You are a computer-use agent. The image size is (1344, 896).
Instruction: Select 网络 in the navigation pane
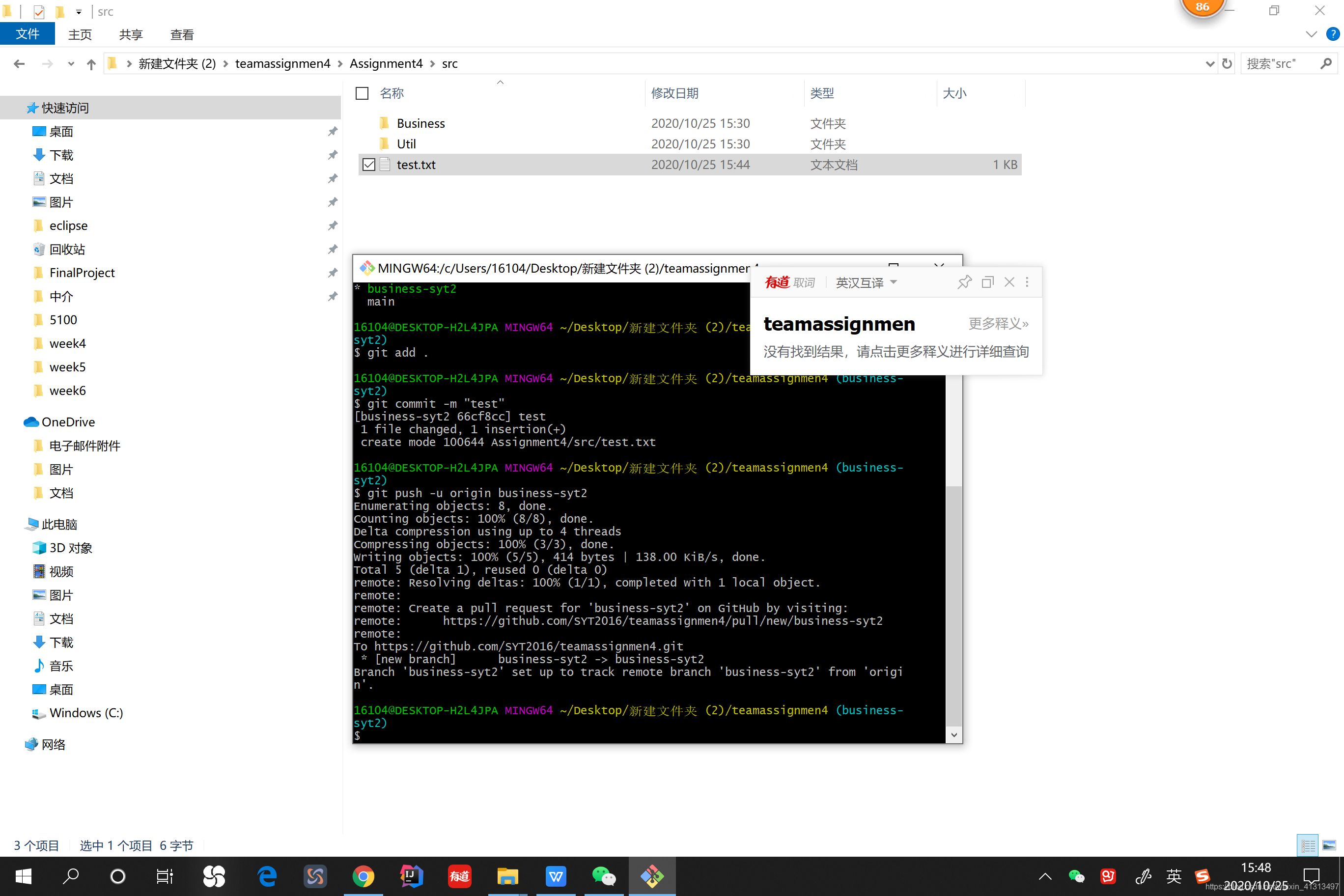(x=53, y=745)
